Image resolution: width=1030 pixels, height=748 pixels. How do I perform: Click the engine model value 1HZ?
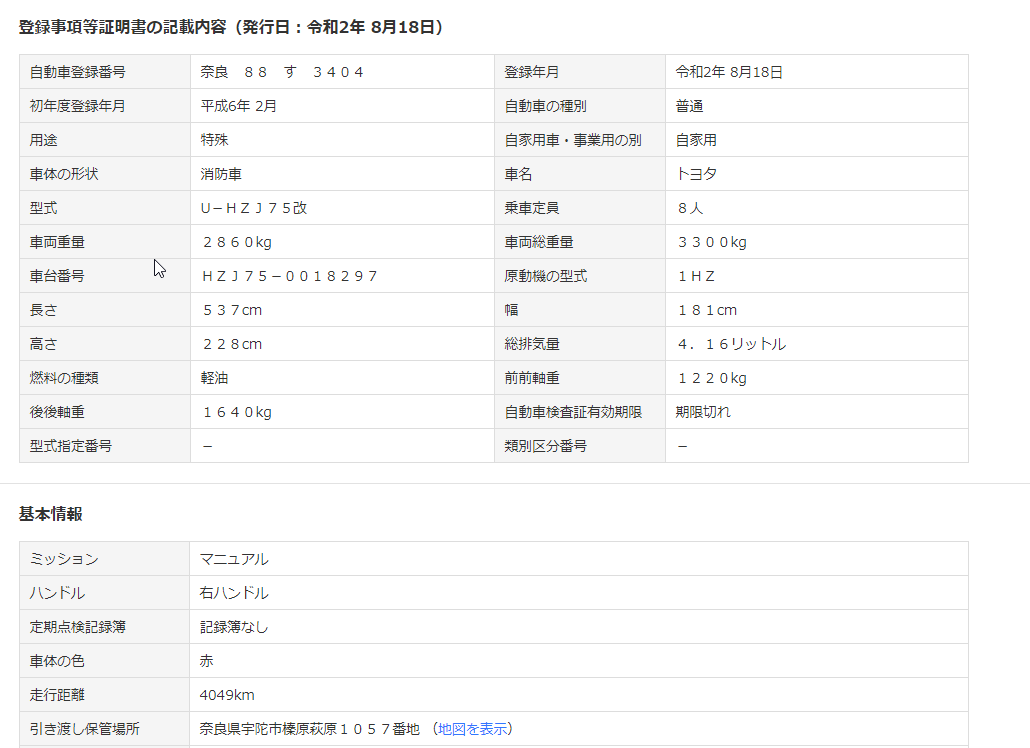pos(696,276)
